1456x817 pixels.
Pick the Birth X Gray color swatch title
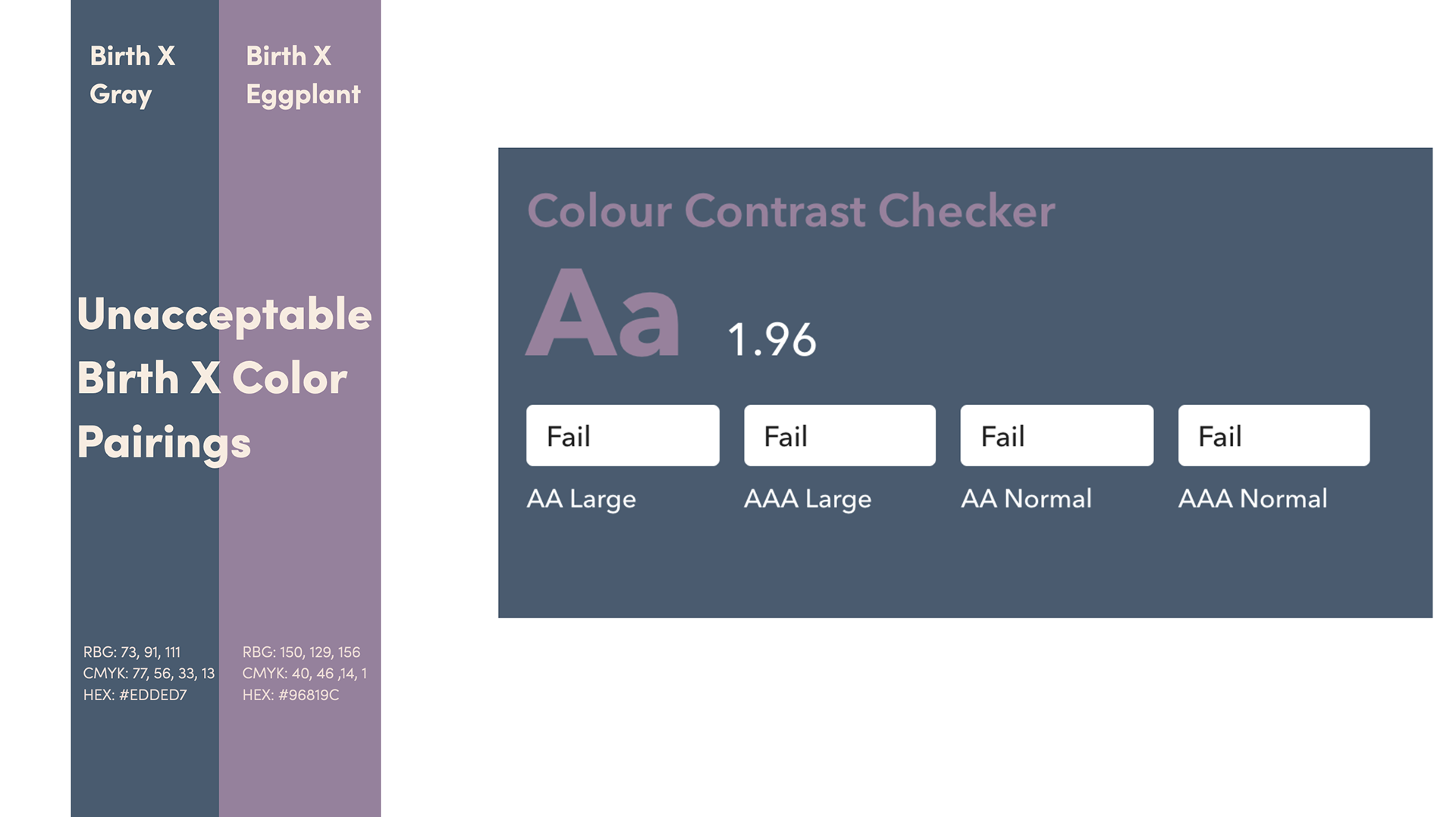pyautogui.click(x=132, y=75)
